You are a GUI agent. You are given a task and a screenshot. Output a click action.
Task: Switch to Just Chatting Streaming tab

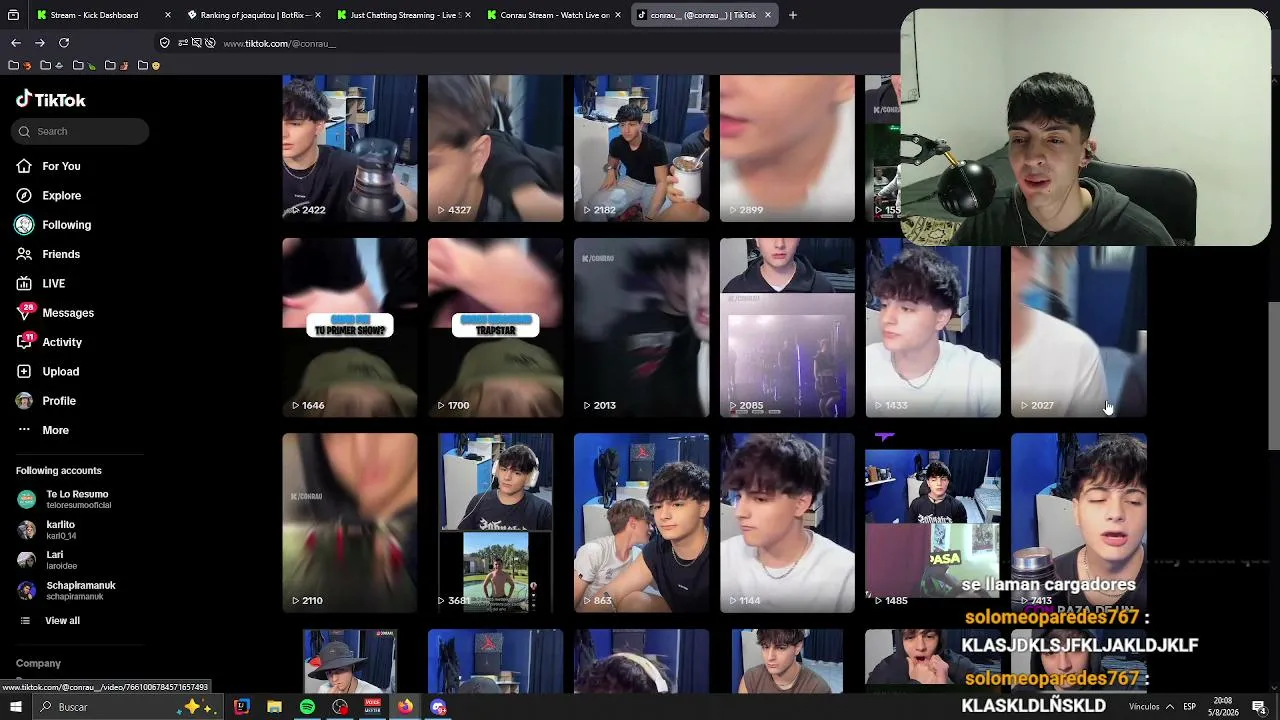405,15
